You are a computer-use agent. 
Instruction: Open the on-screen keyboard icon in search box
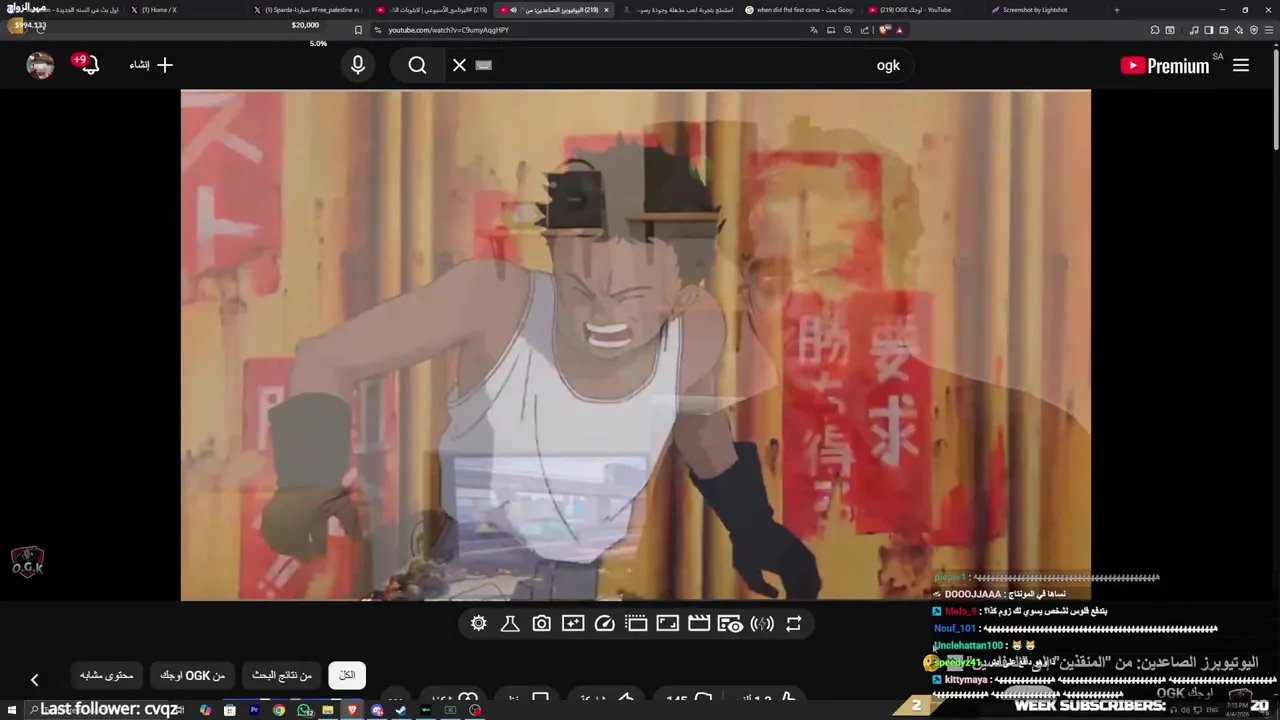[484, 65]
